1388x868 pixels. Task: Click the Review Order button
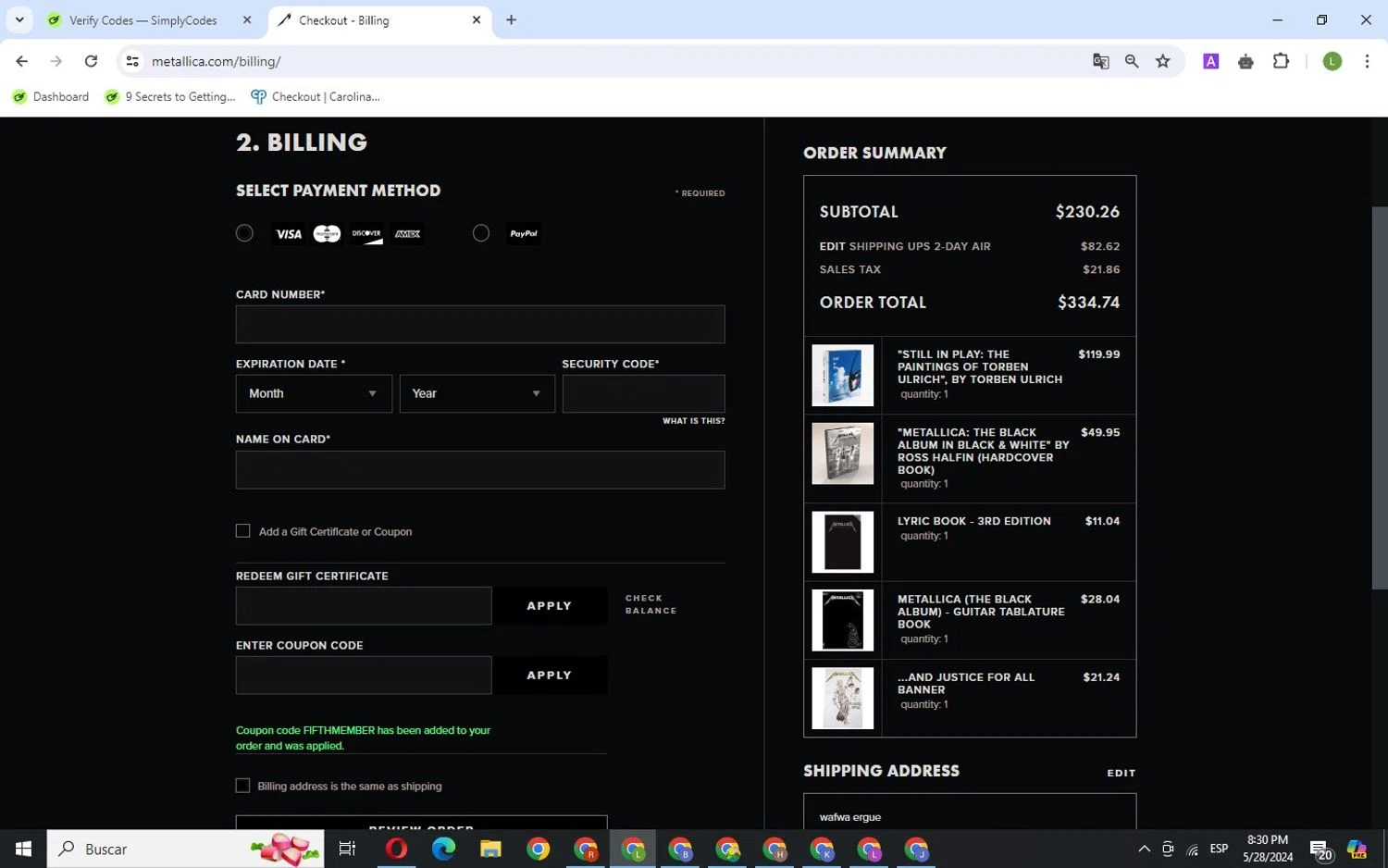click(x=421, y=823)
